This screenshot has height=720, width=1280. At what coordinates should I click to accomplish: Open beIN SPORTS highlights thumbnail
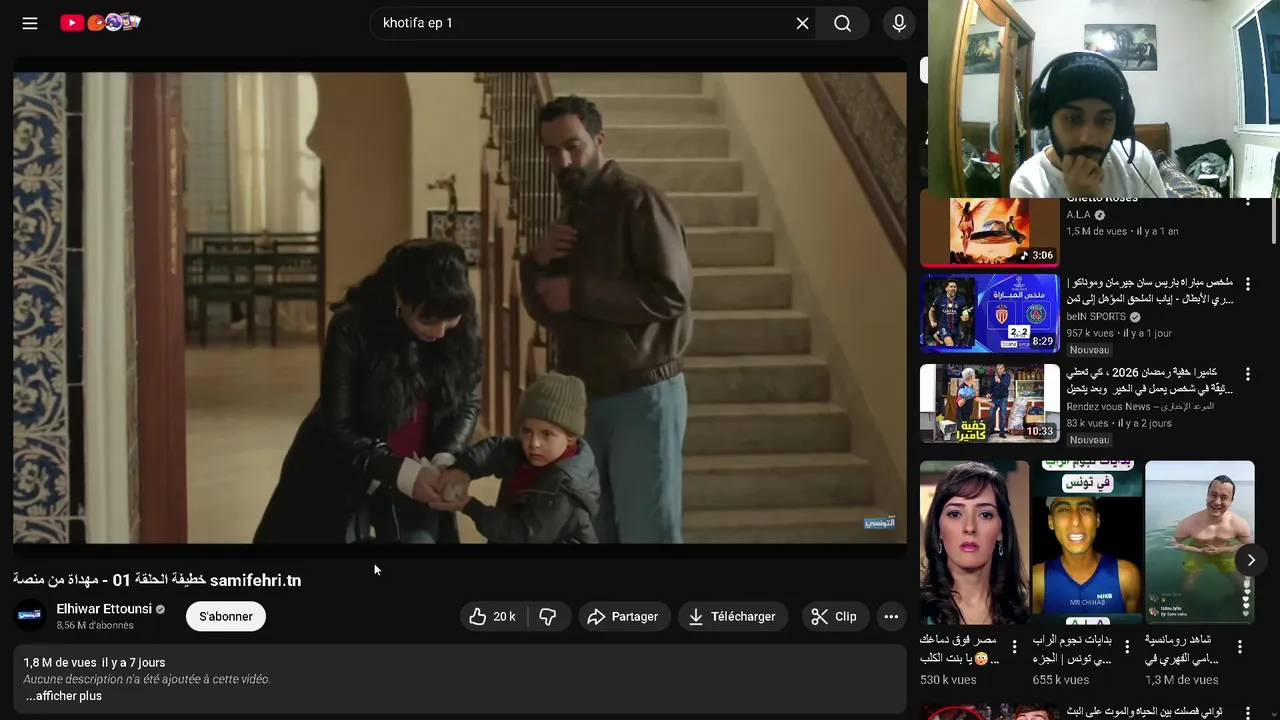[989, 313]
